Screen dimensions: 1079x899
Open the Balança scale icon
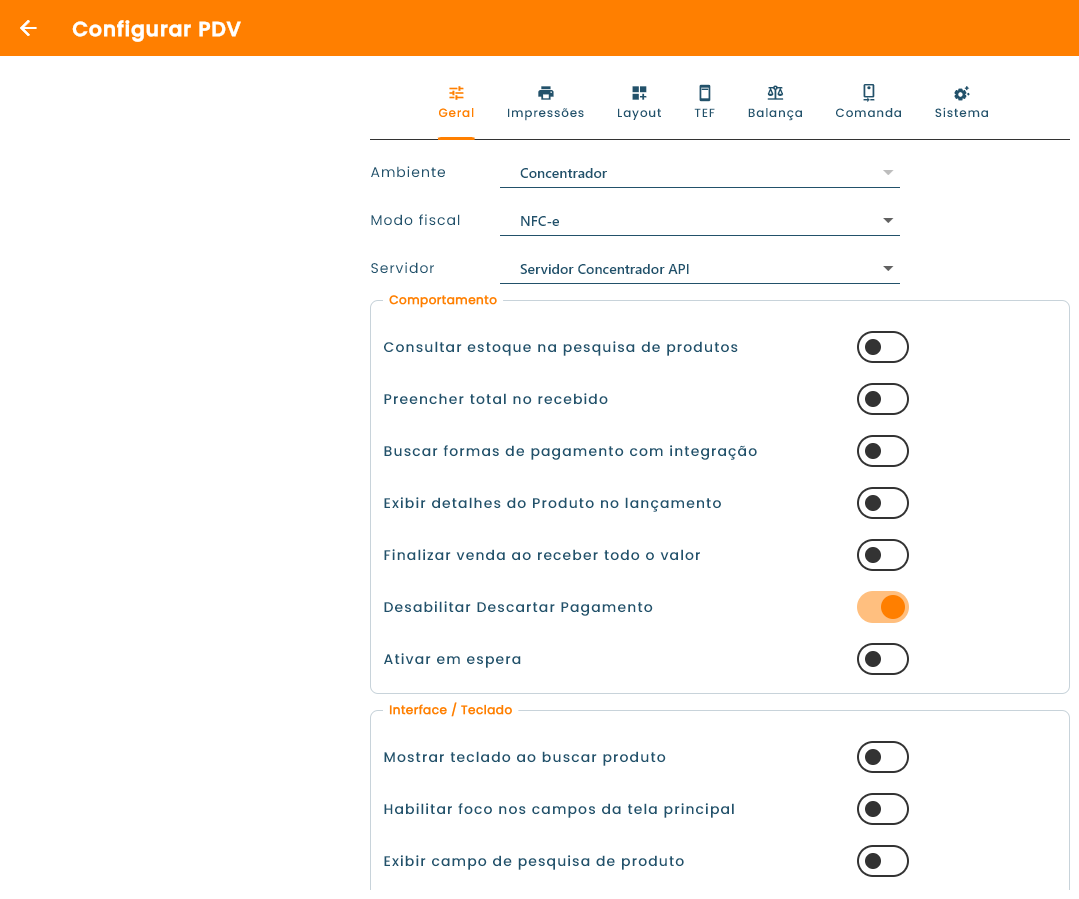pos(776,93)
